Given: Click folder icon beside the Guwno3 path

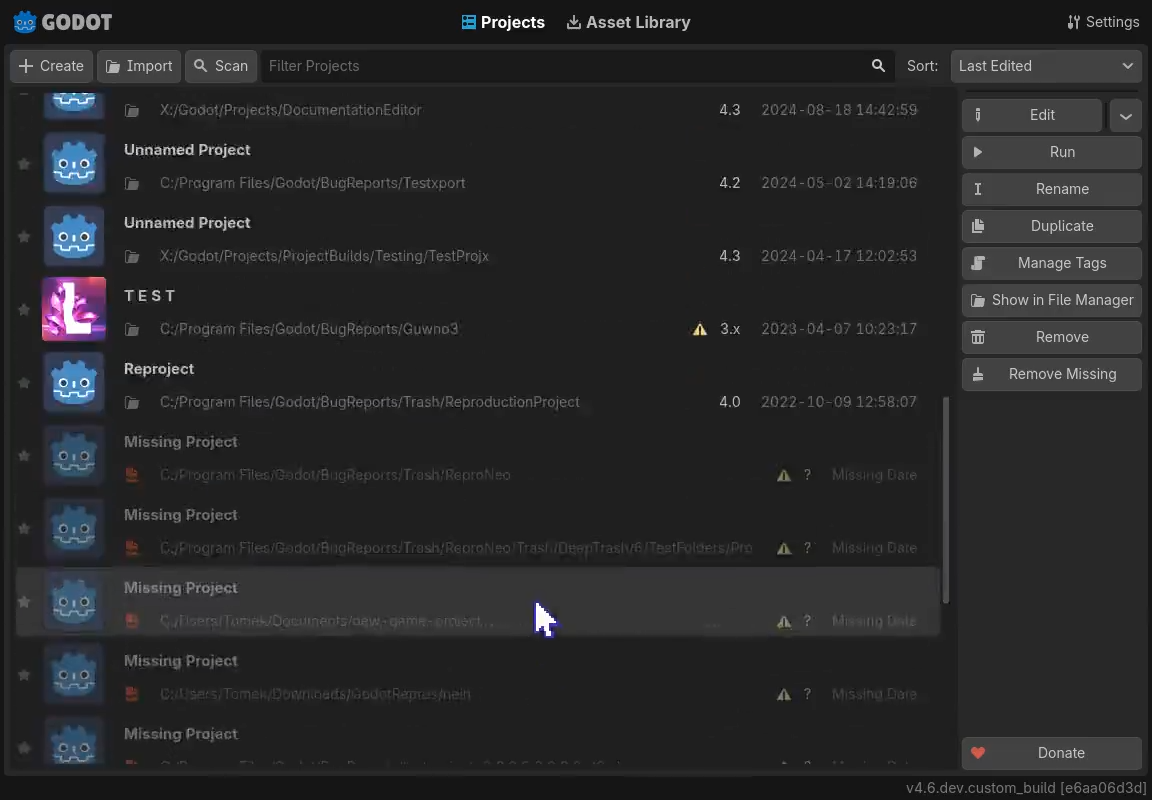Looking at the screenshot, I should (132, 330).
